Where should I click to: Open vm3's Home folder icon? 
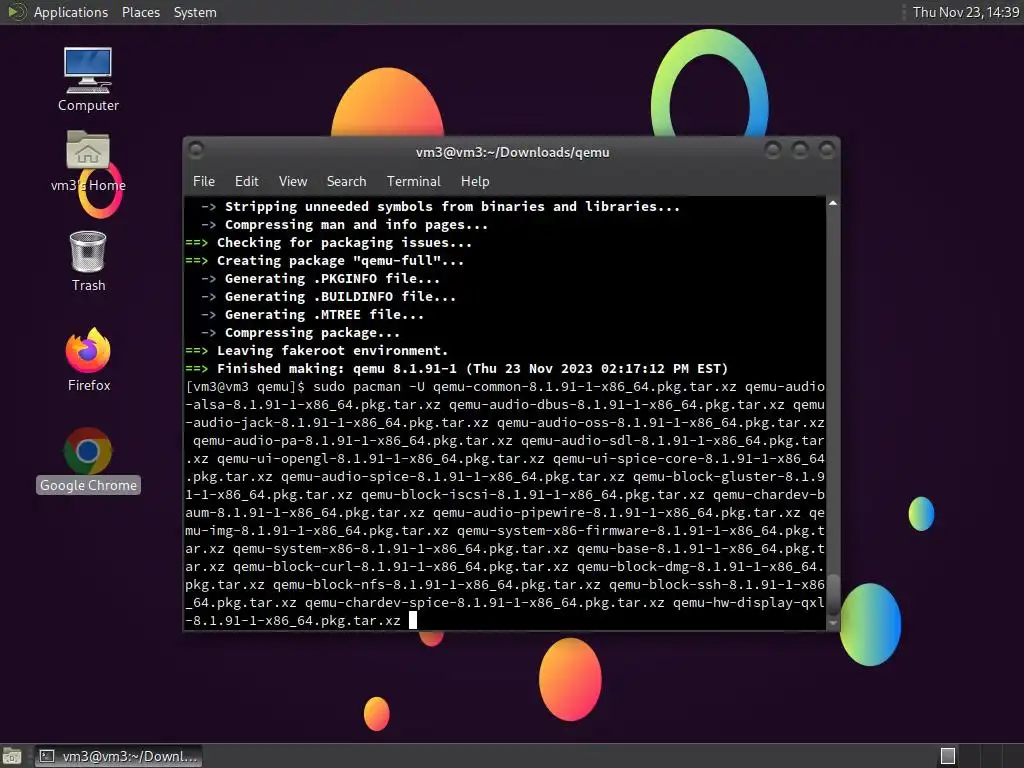(88, 161)
